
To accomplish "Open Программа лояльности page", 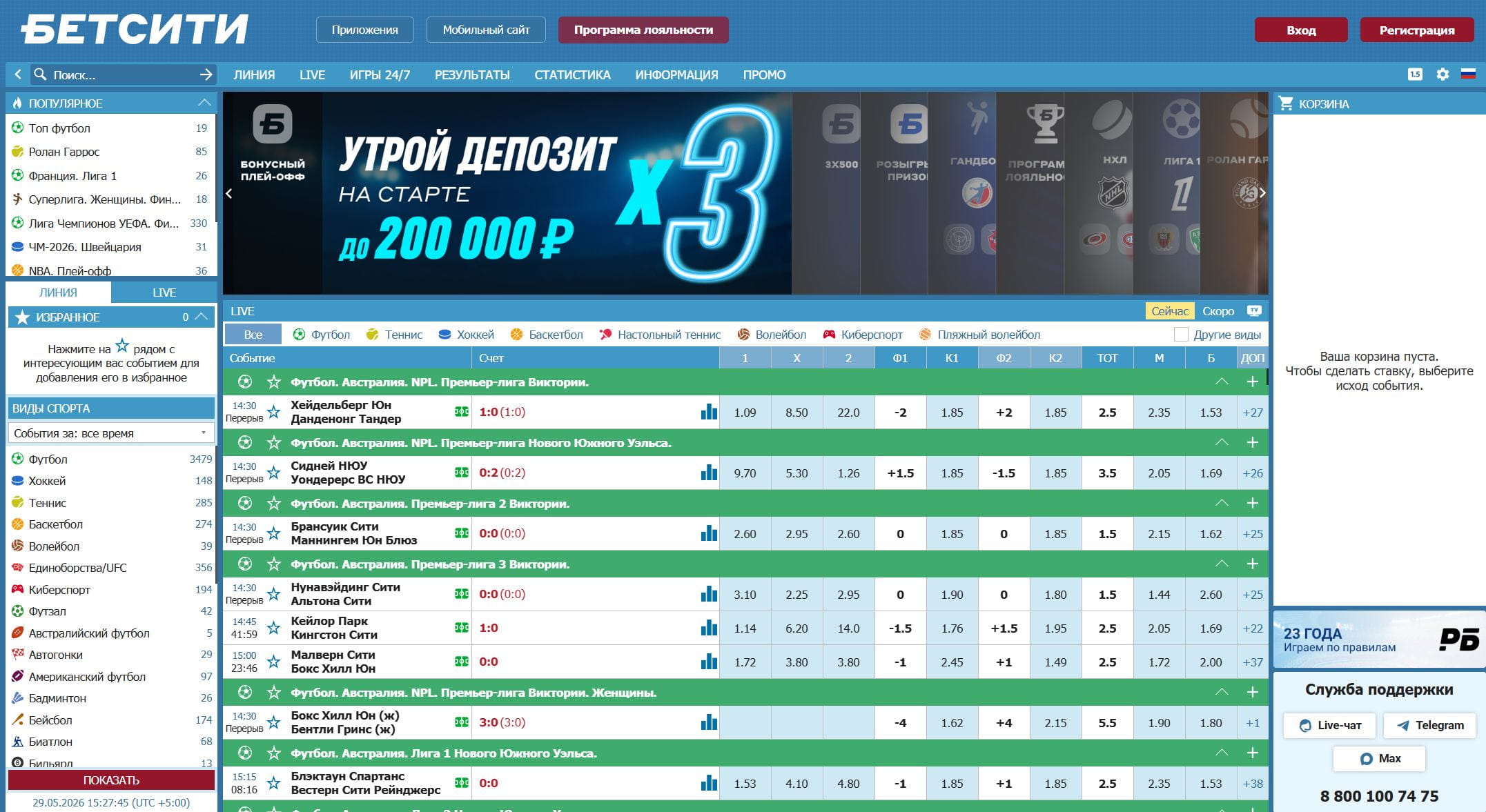I will 643,30.
